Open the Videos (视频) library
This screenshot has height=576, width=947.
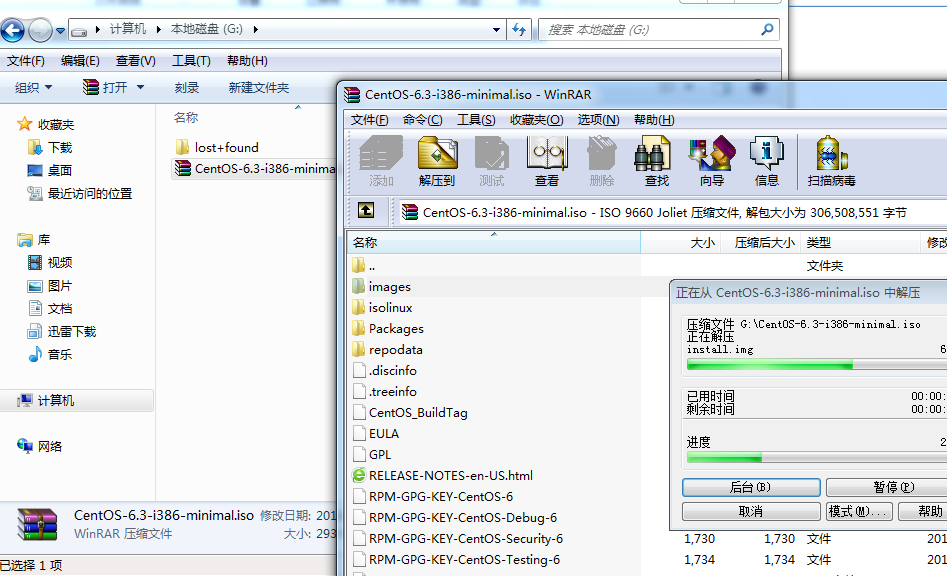[x=50, y=263]
